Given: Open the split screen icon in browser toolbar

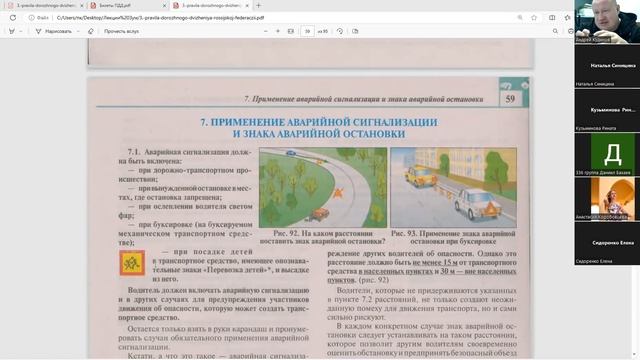Looking at the screenshot, I should 552,18.
